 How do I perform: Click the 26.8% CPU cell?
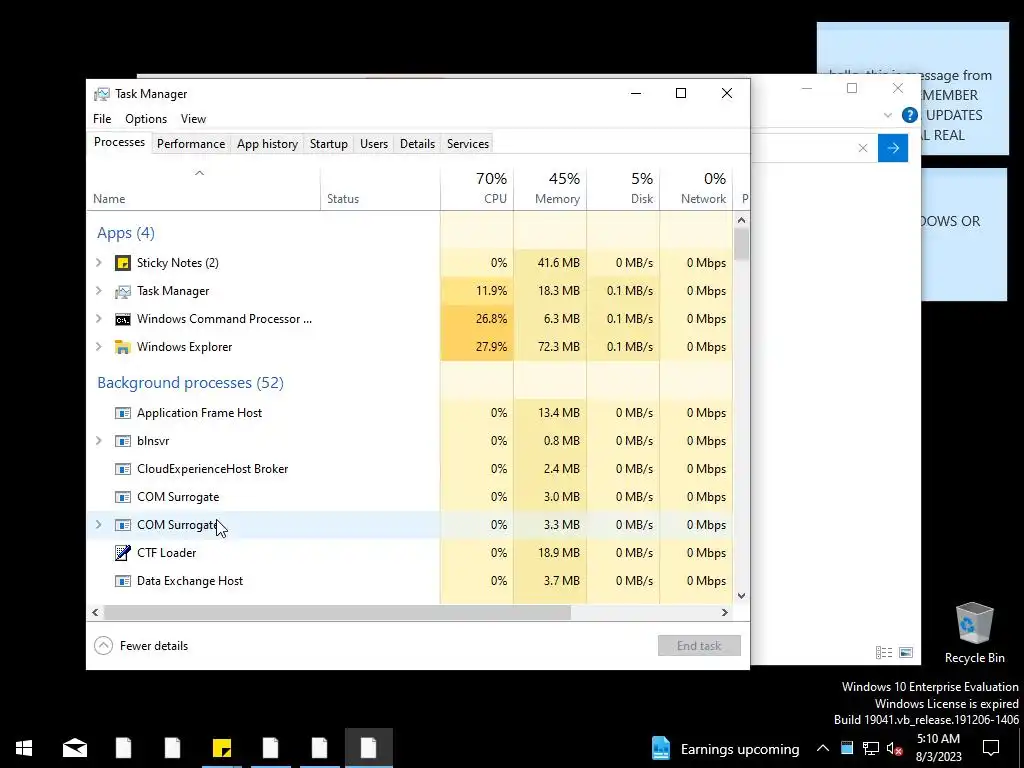477,319
